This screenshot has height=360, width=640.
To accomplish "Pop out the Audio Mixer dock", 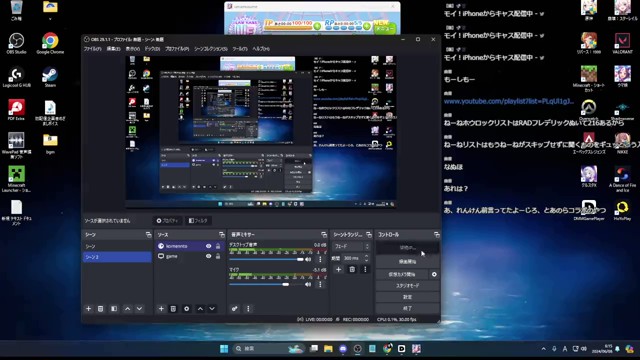I will [324, 235].
